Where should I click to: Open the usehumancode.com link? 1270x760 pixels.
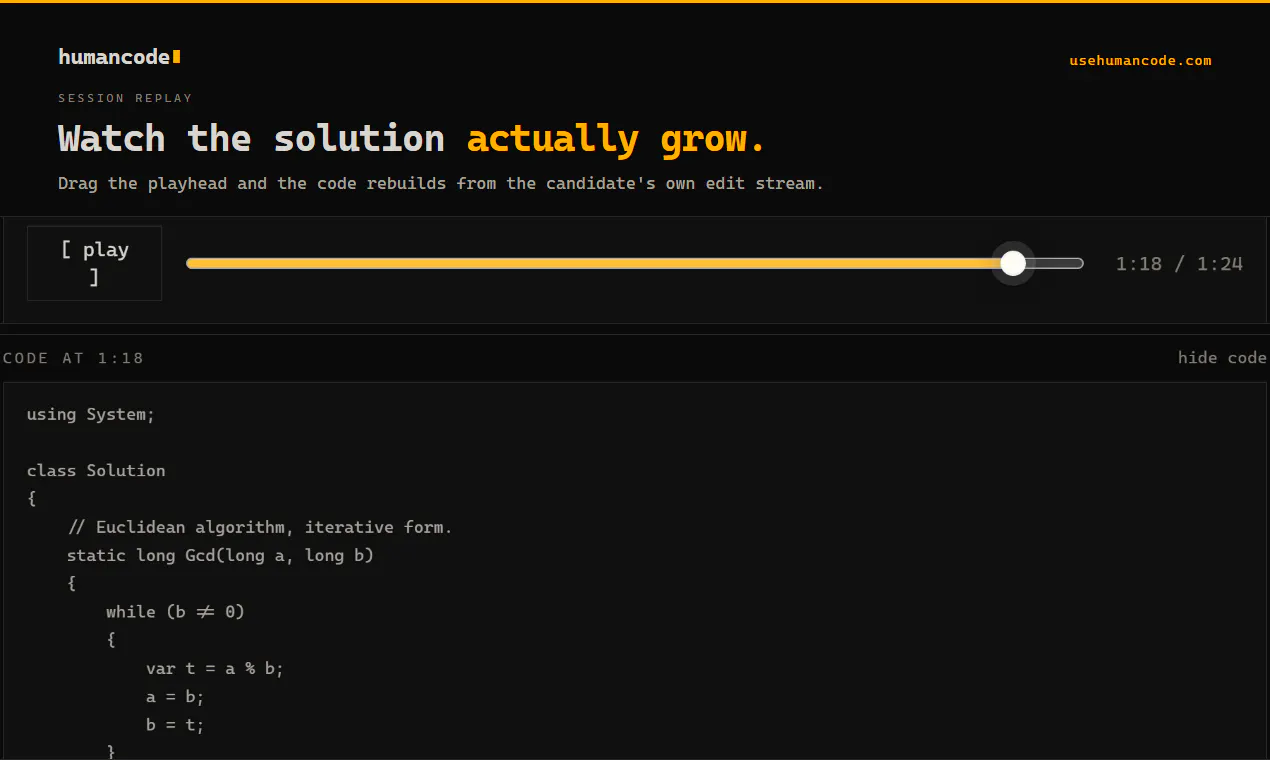(1140, 61)
